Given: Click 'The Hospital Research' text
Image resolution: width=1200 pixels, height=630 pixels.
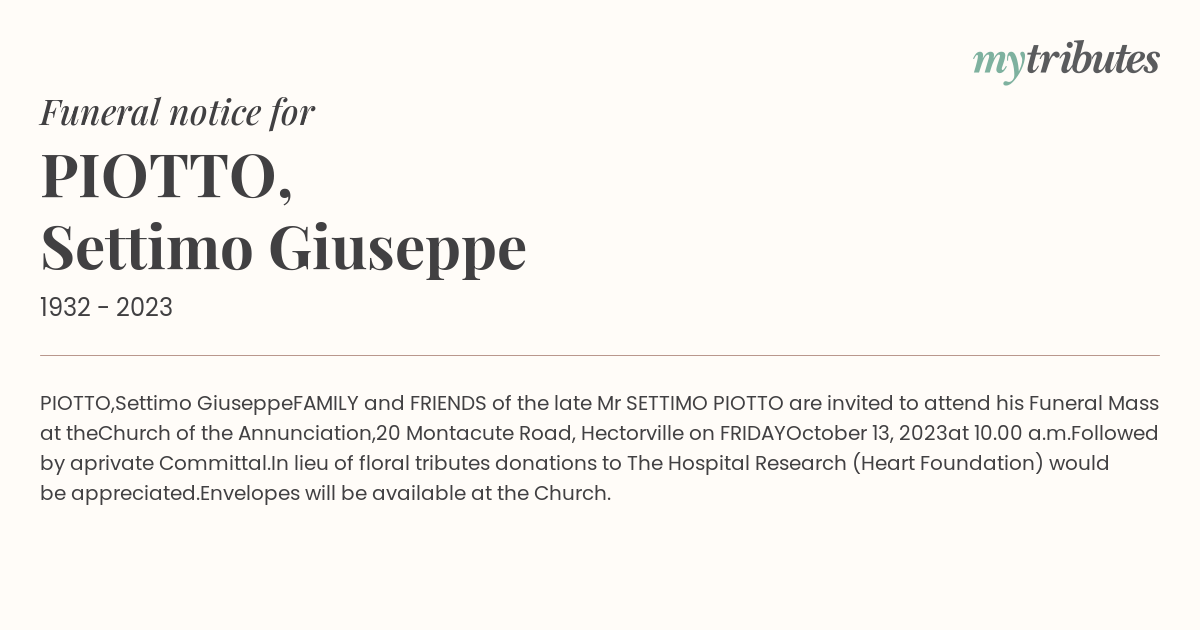Looking at the screenshot, I should tap(737, 464).
